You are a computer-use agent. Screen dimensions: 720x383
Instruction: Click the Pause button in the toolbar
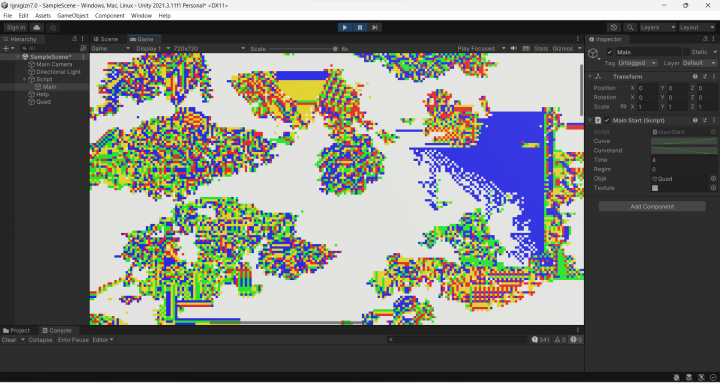(x=360, y=28)
